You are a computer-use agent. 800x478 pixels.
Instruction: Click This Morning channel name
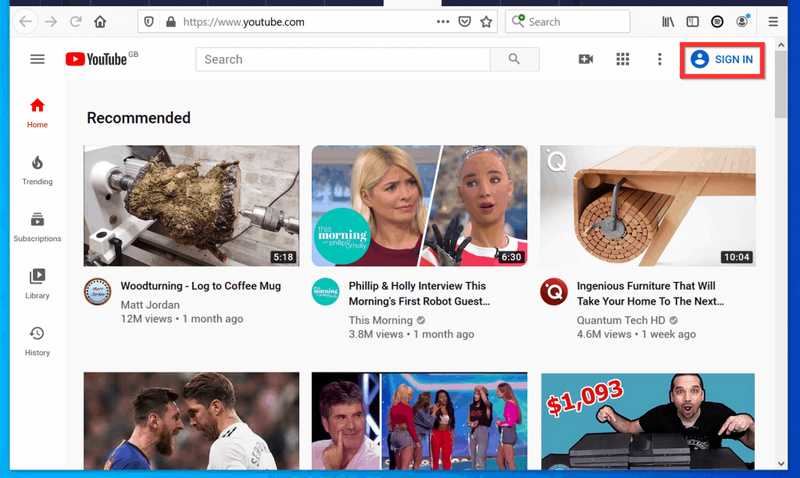tap(381, 320)
